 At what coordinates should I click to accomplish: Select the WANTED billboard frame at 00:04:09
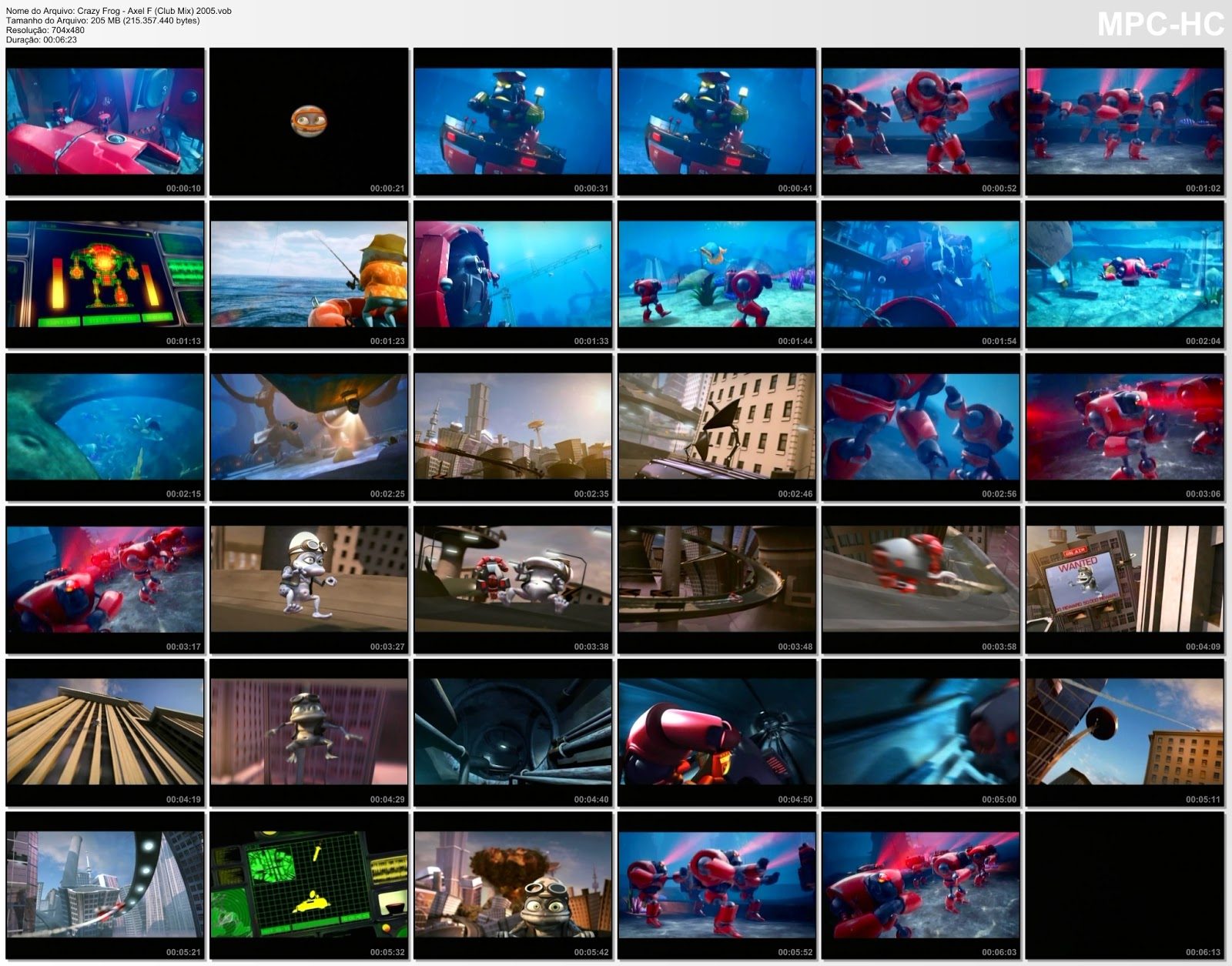pos(1125,580)
